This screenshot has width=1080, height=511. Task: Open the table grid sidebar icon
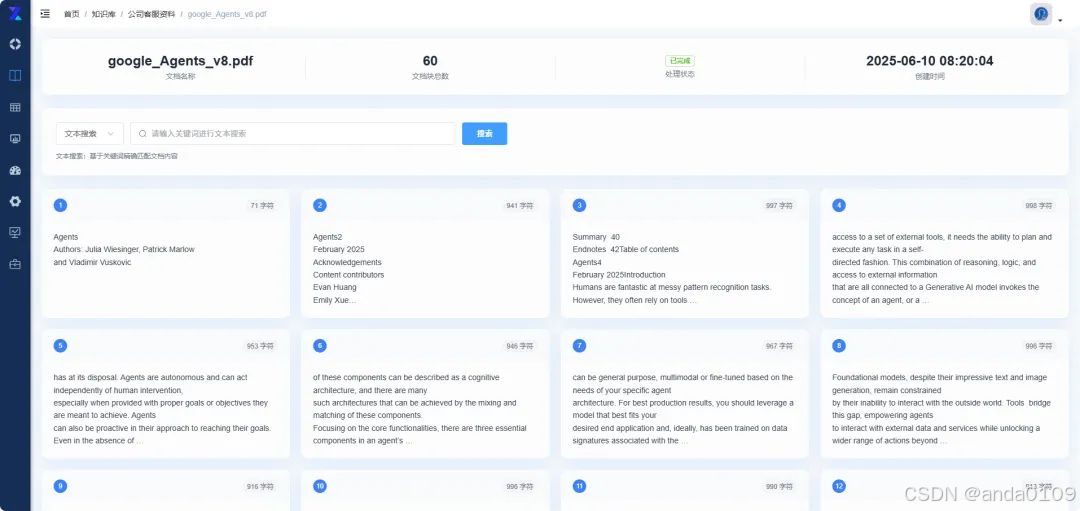tap(15, 107)
